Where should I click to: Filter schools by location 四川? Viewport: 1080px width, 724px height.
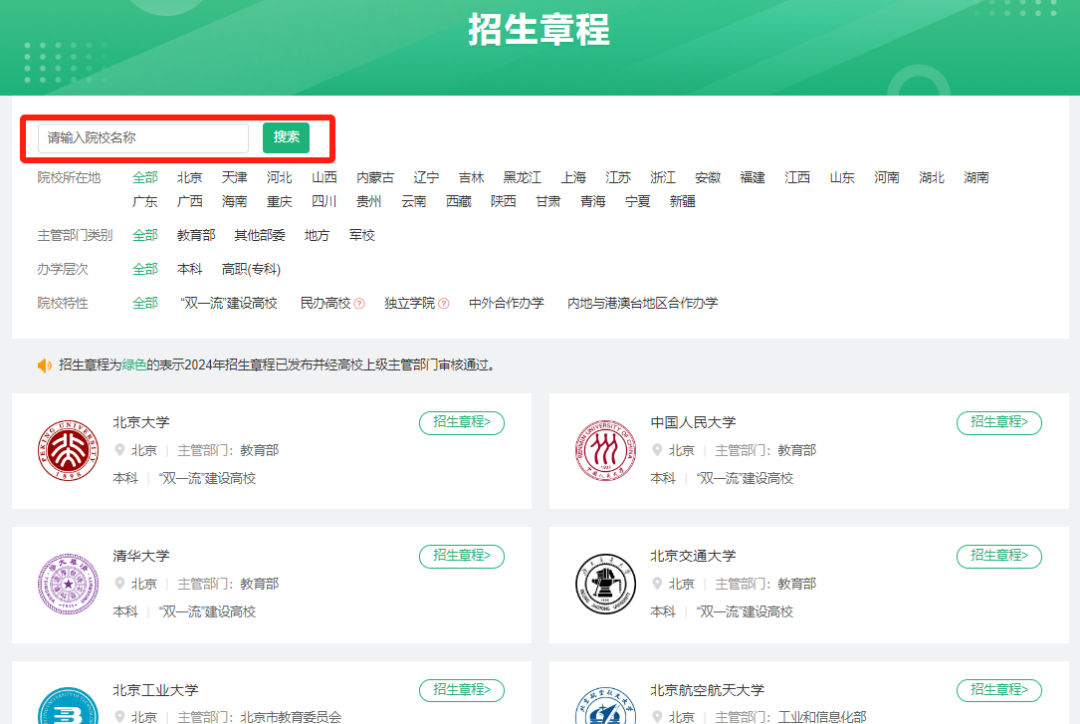[324, 202]
